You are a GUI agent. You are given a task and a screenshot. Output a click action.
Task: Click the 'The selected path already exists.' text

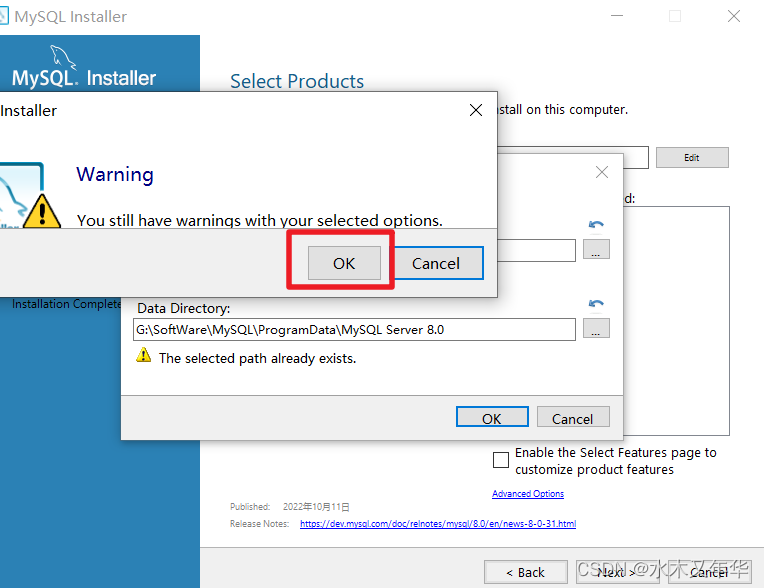pyautogui.click(x=258, y=359)
